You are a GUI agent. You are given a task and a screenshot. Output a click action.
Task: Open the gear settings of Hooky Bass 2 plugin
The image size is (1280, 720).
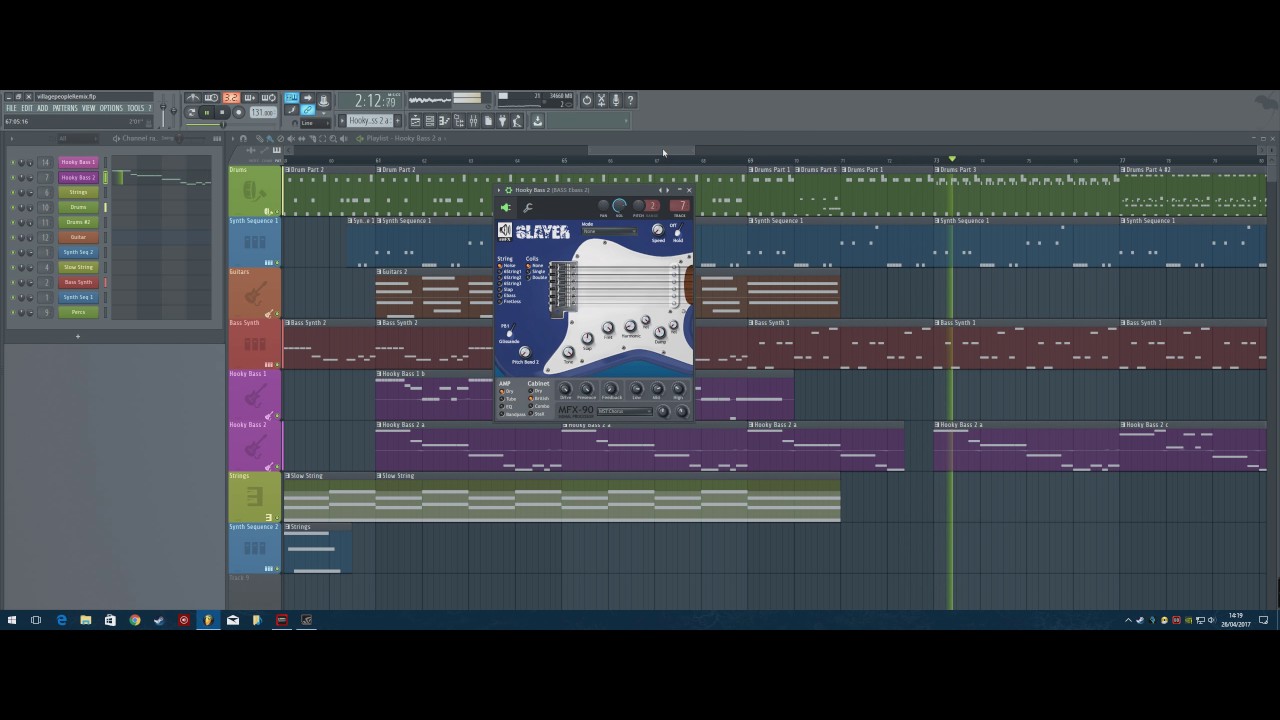tap(508, 190)
